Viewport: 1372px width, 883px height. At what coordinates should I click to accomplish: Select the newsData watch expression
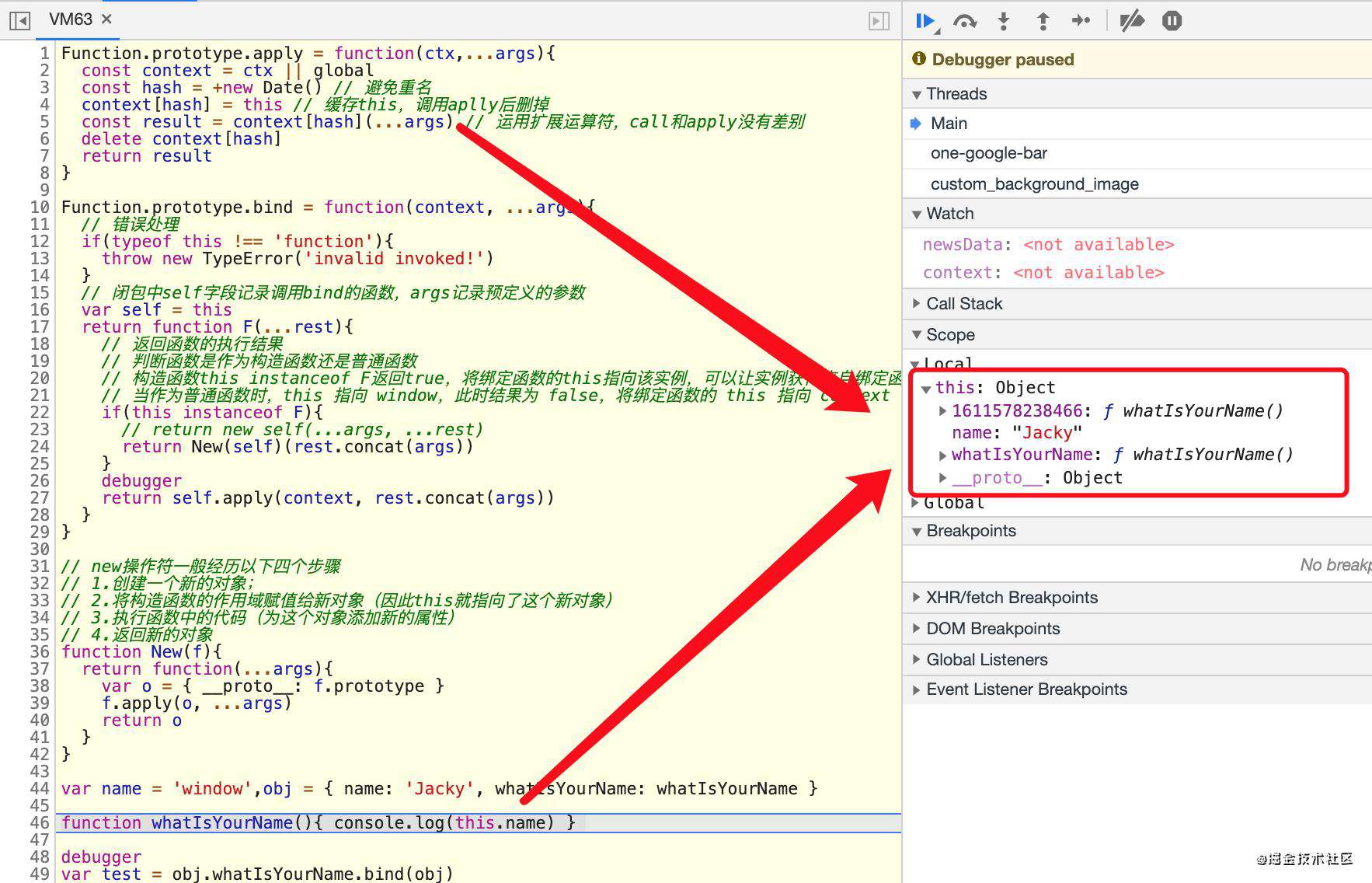pos(1048,245)
